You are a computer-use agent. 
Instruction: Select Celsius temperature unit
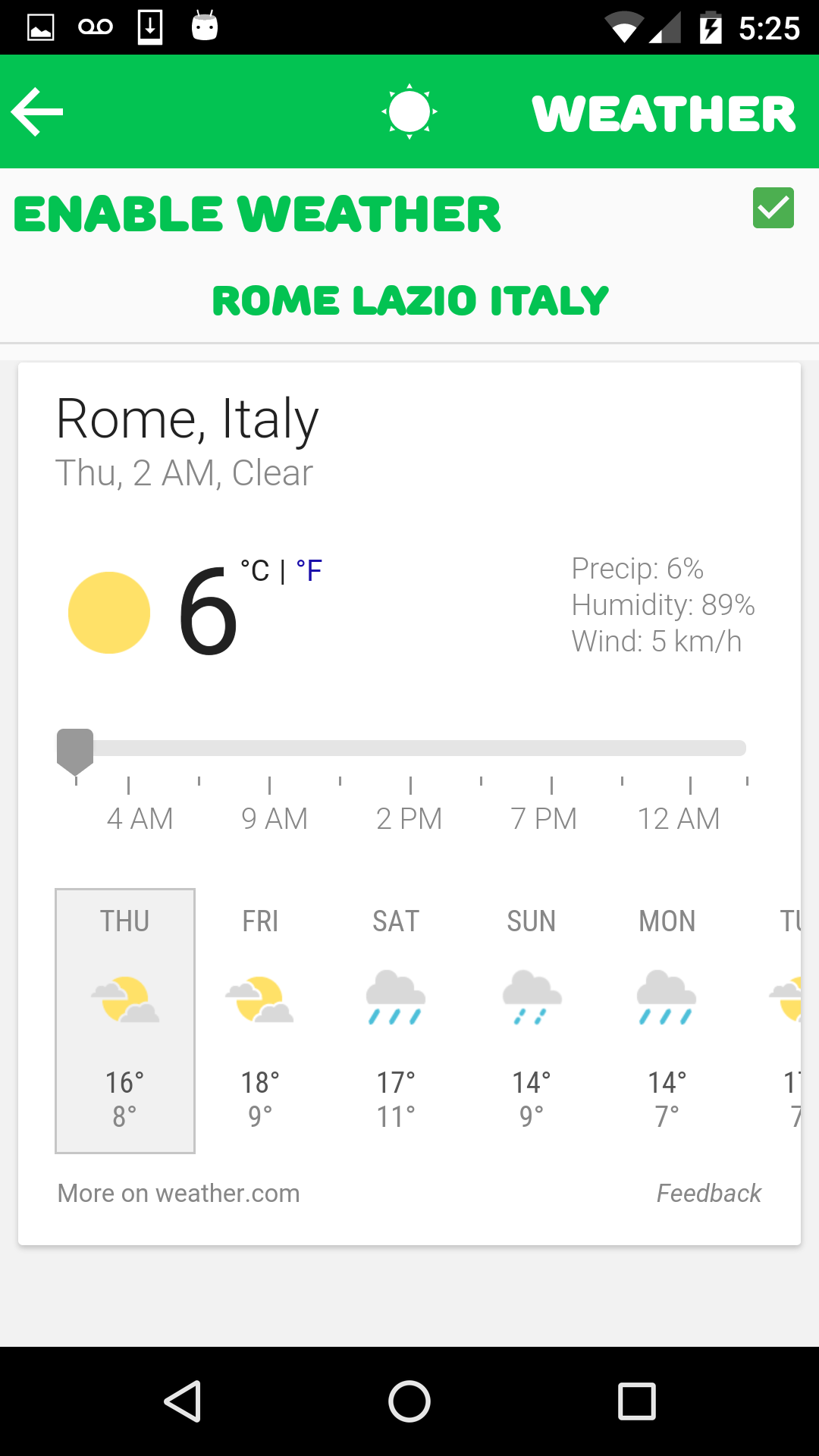[255, 570]
